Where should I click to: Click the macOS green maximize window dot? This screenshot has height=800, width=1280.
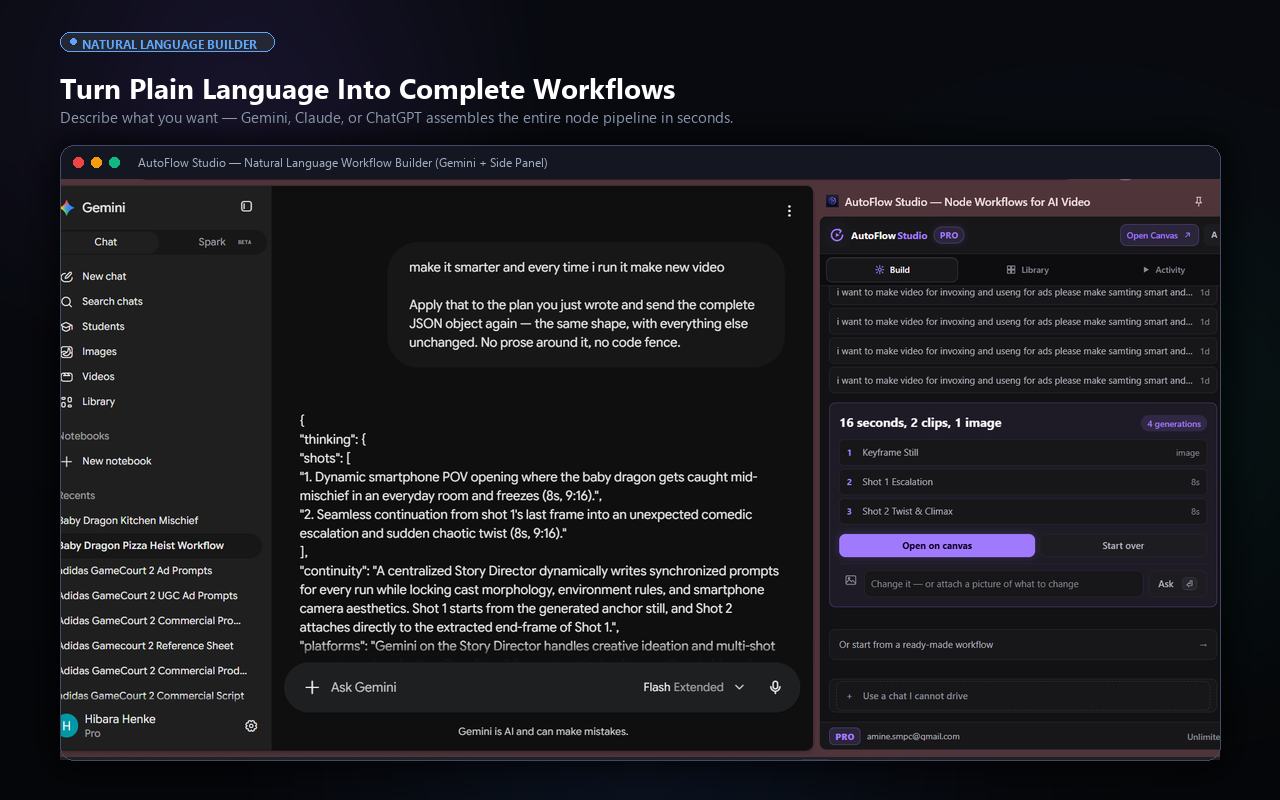click(115, 163)
